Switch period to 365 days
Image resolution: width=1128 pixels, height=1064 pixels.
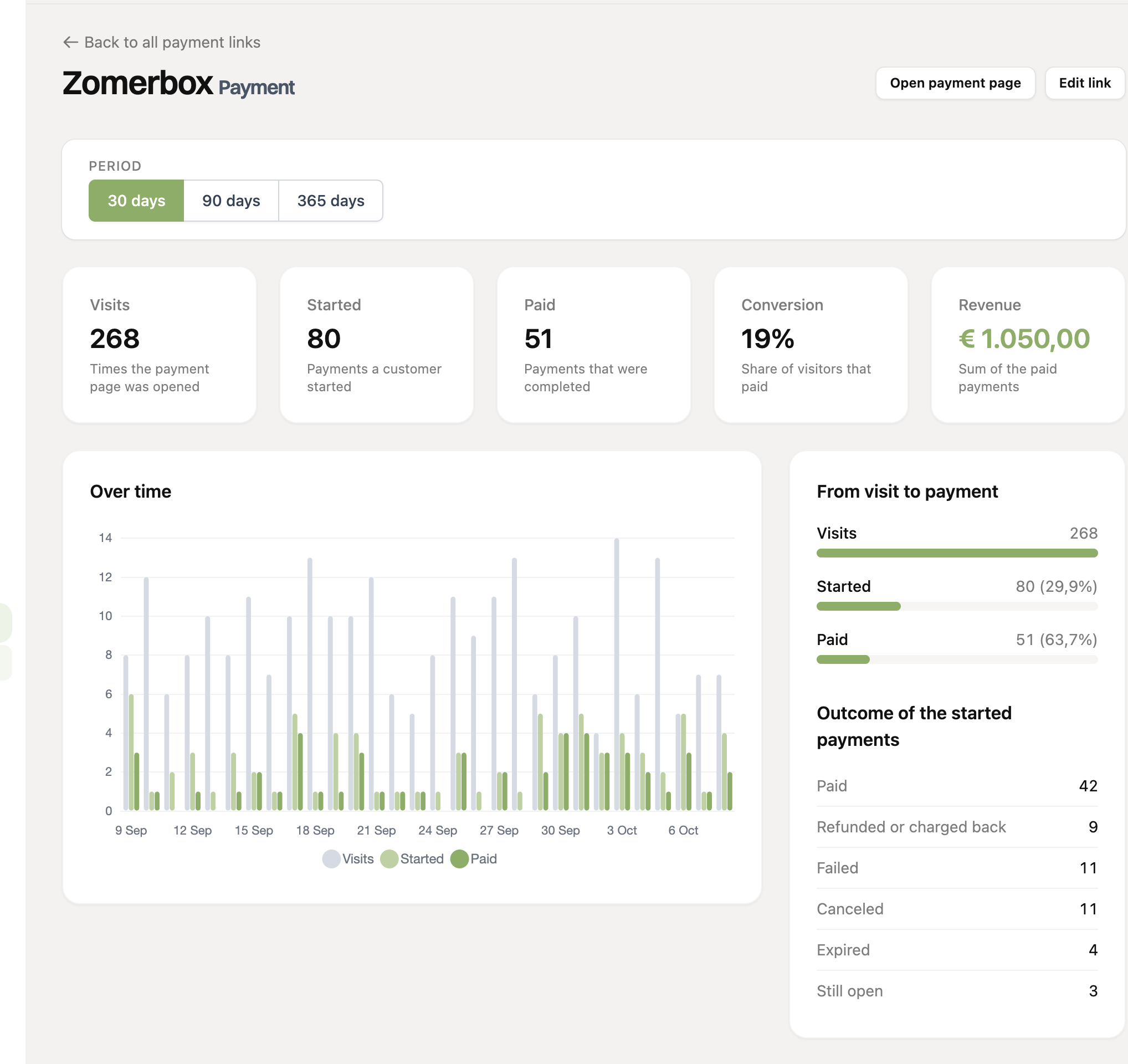[x=331, y=200]
